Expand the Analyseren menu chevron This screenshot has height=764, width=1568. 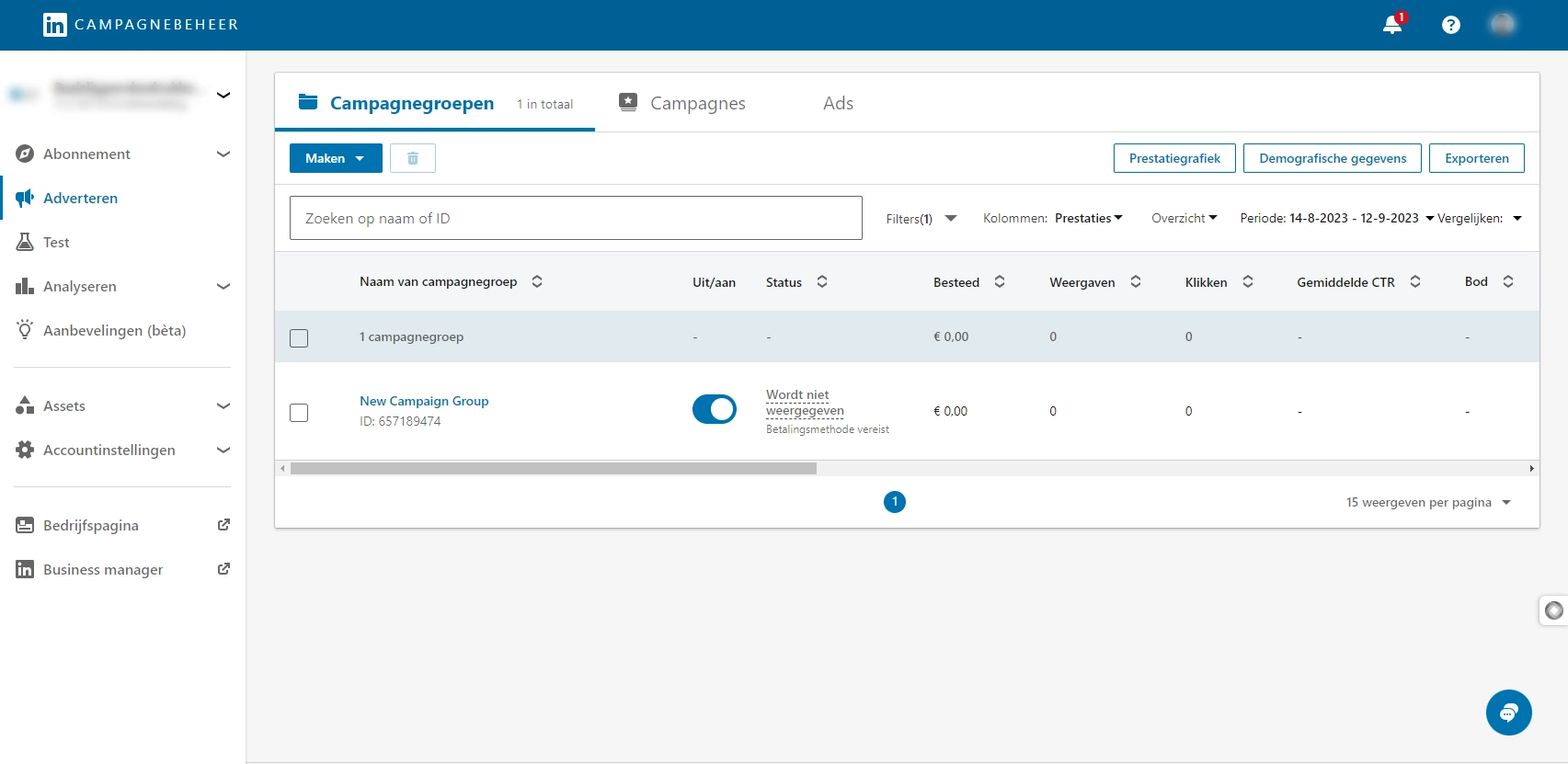coord(223,286)
